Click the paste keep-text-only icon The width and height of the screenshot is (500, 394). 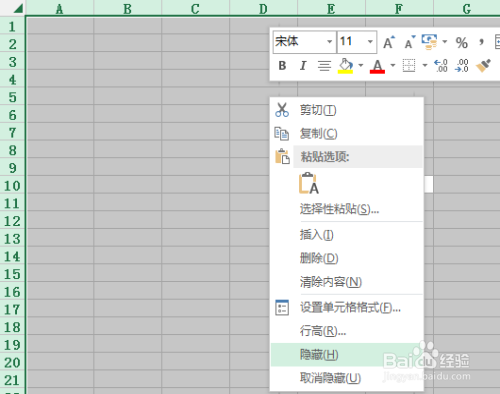pyautogui.click(x=308, y=183)
